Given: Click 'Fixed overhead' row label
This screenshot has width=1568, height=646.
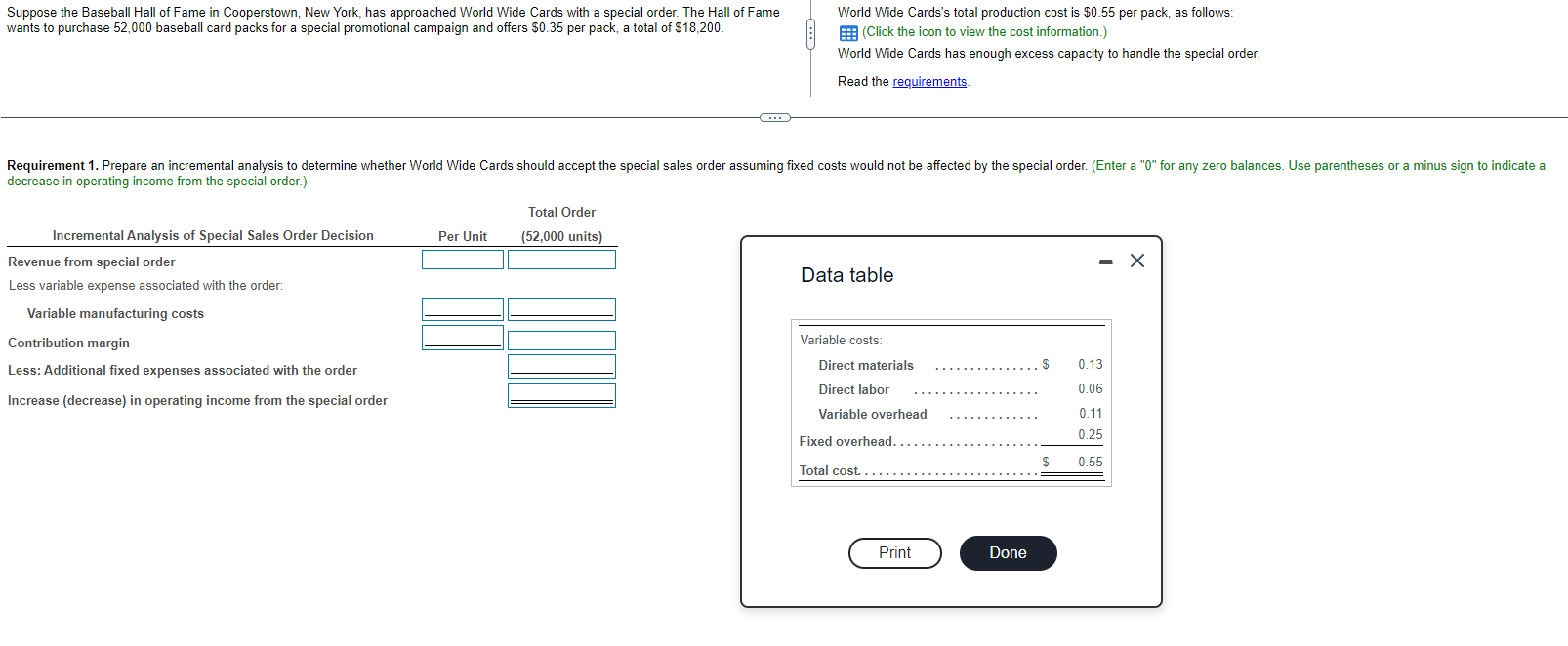Looking at the screenshot, I should tap(846, 442).
